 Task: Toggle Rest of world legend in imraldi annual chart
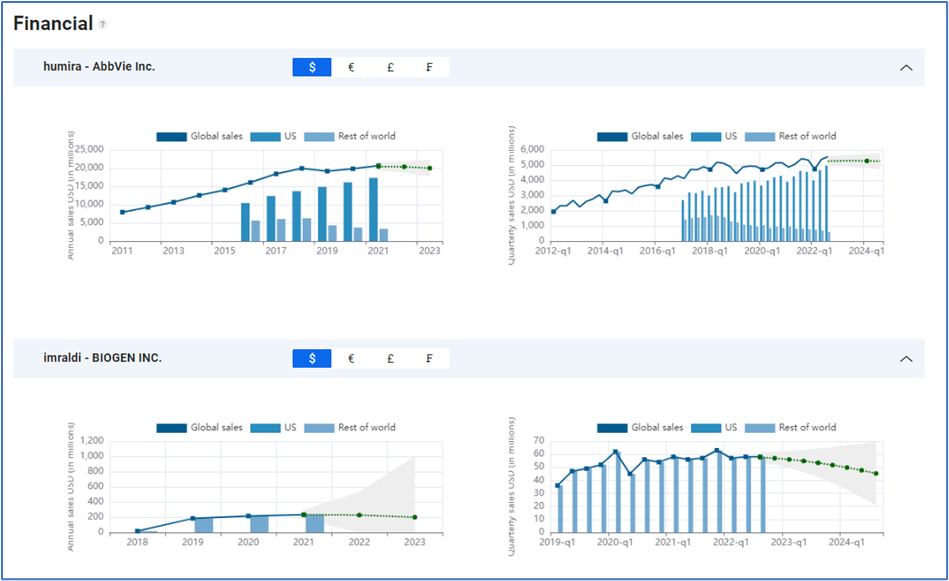coord(350,427)
